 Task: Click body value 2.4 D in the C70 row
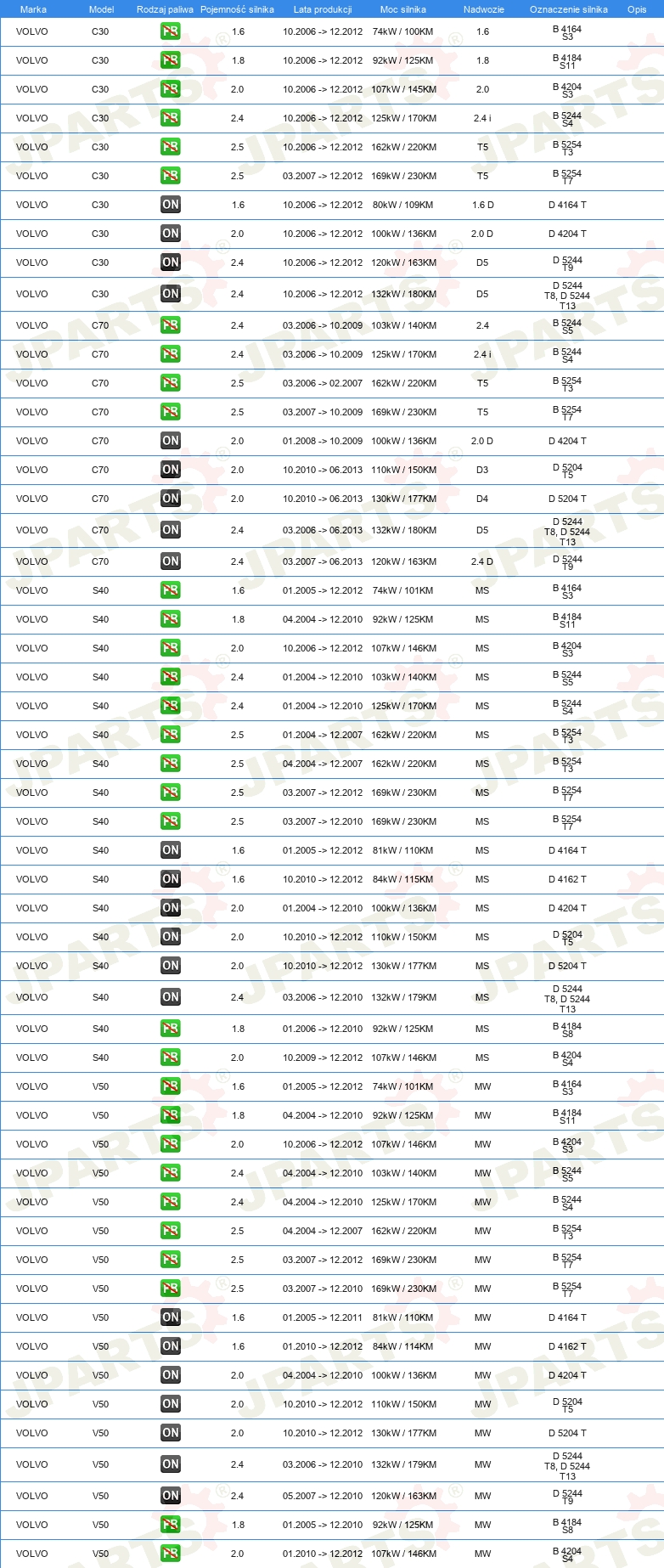click(x=482, y=561)
